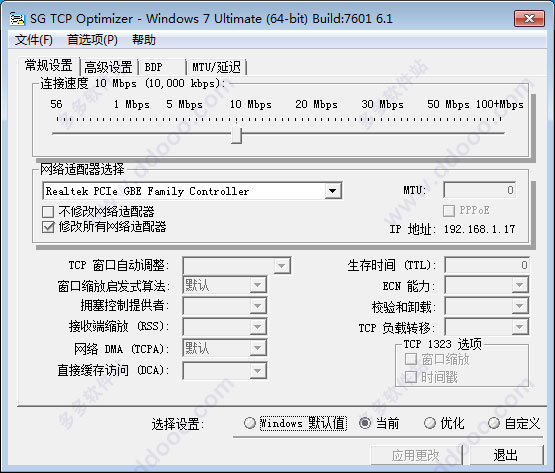Viewport: 555px width, 473px height.
Task: Click the 退出 button
Action: point(506,455)
